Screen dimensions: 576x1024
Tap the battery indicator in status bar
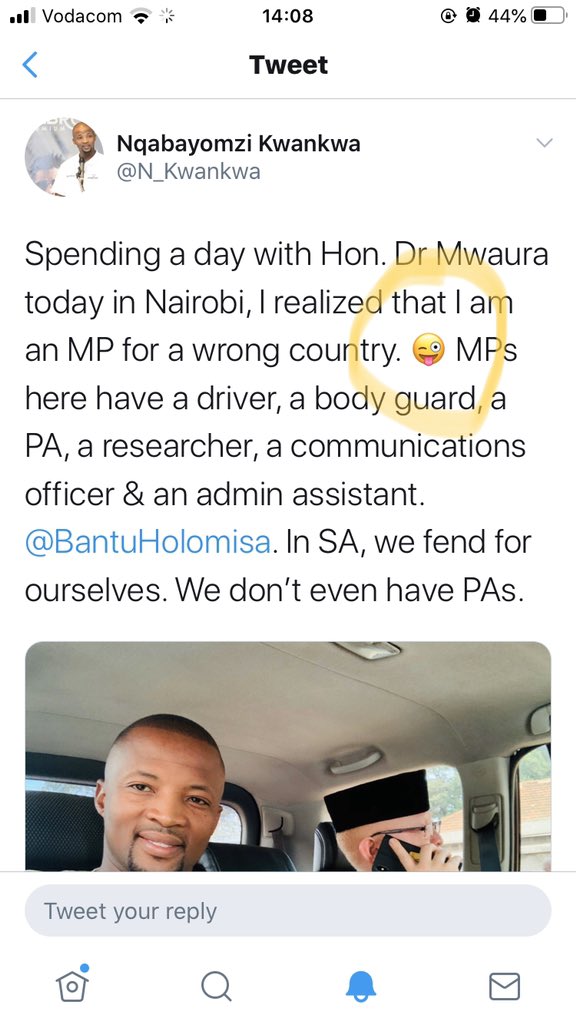point(548,16)
